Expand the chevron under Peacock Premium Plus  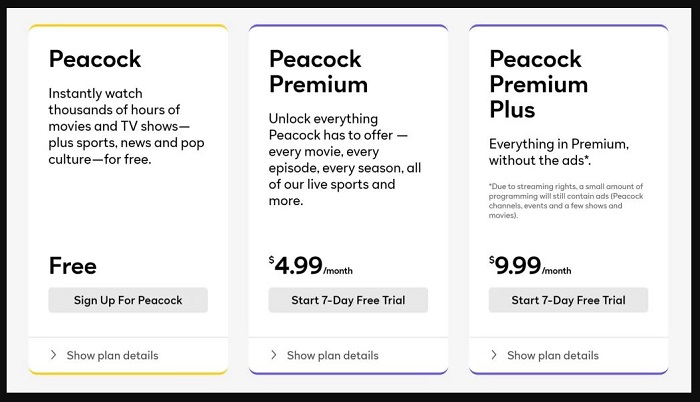coord(494,355)
